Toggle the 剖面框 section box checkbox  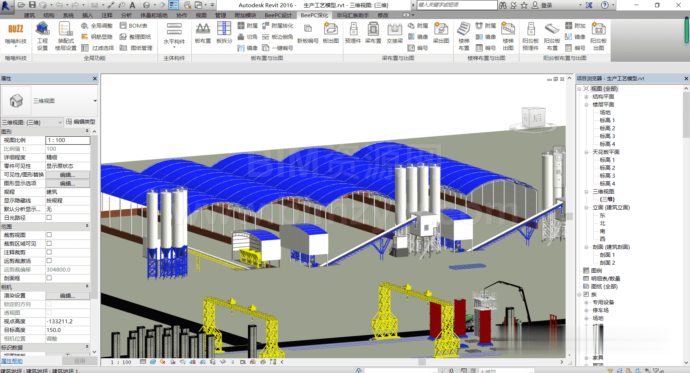49,278
